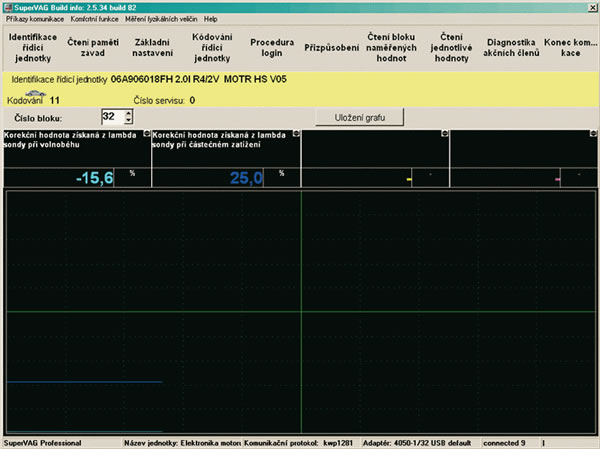Click the connected 9 status entry

pos(504,443)
